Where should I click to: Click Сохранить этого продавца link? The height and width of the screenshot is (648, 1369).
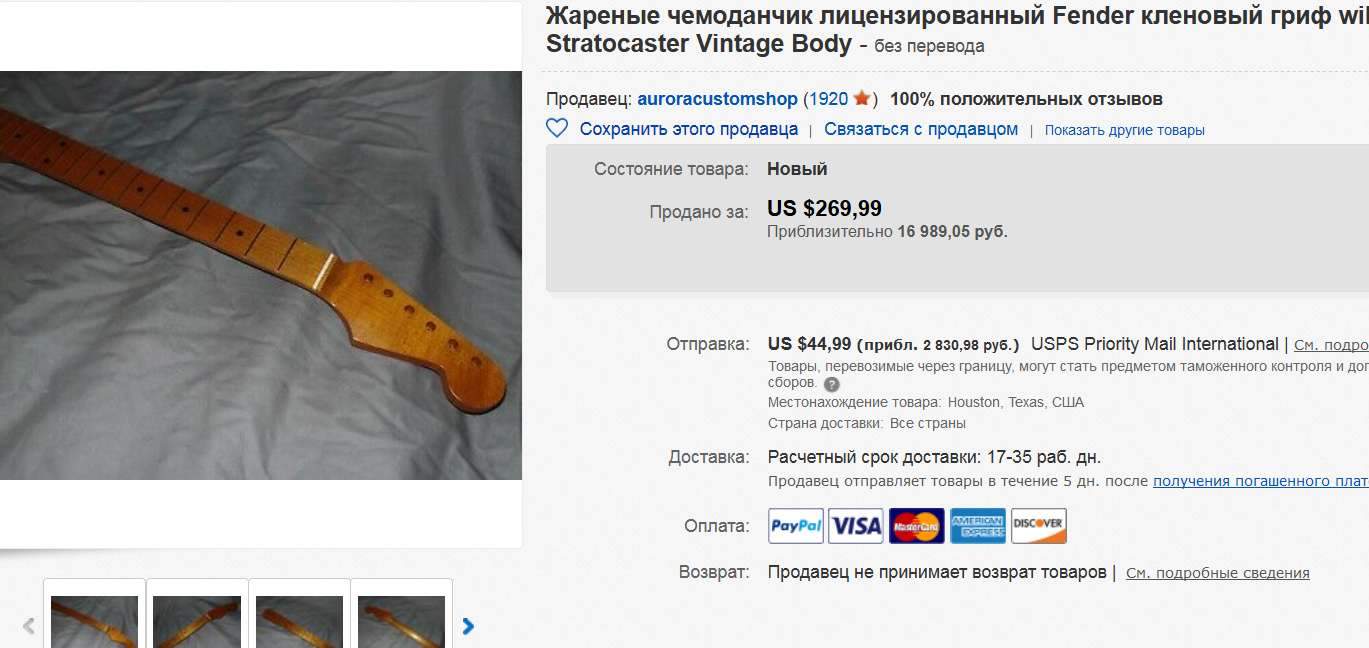click(689, 129)
